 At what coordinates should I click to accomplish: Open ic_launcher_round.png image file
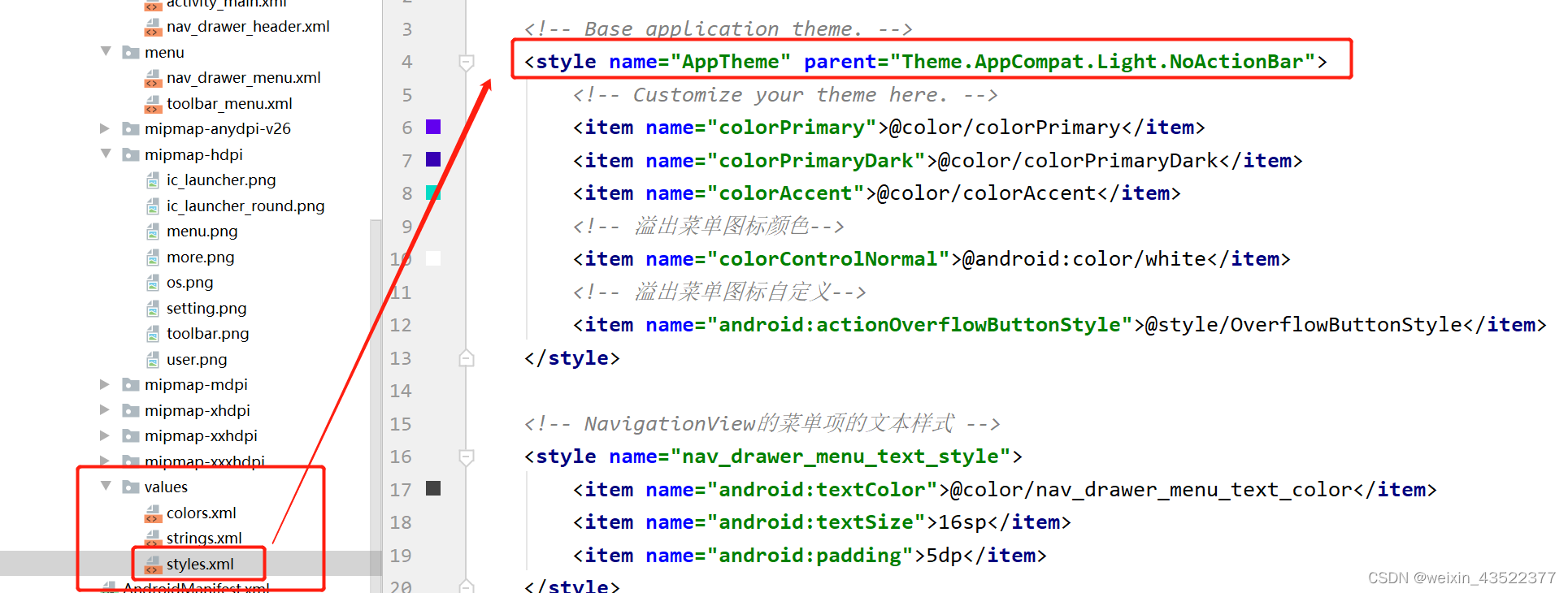tap(245, 206)
